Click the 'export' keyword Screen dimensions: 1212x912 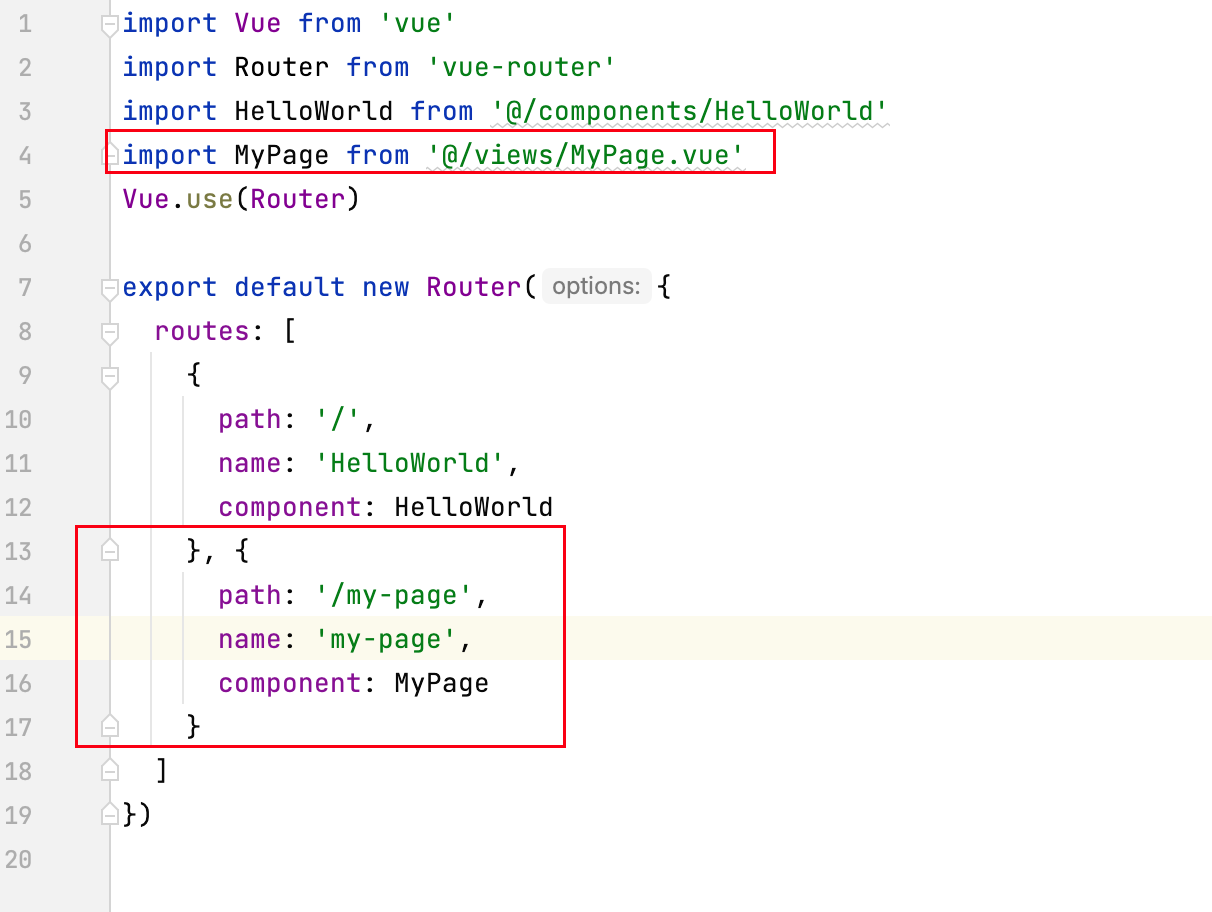(170, 287)
